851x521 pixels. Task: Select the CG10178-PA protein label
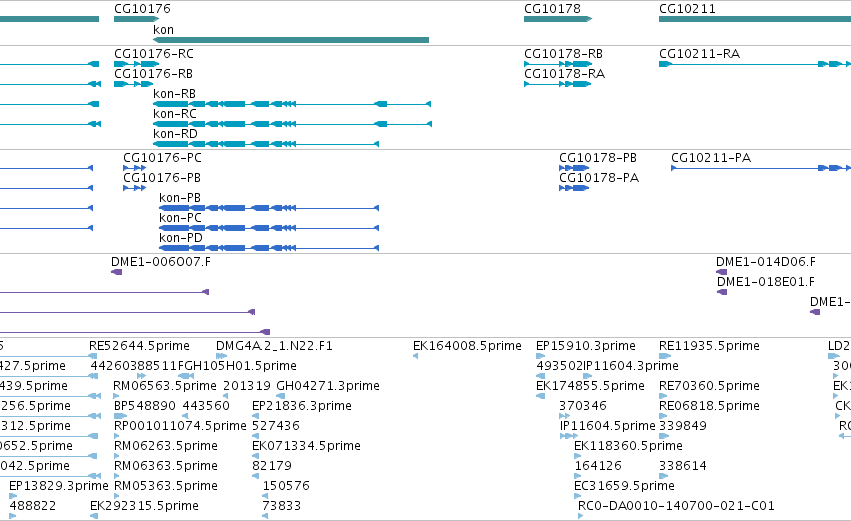[x=599, y=178]
